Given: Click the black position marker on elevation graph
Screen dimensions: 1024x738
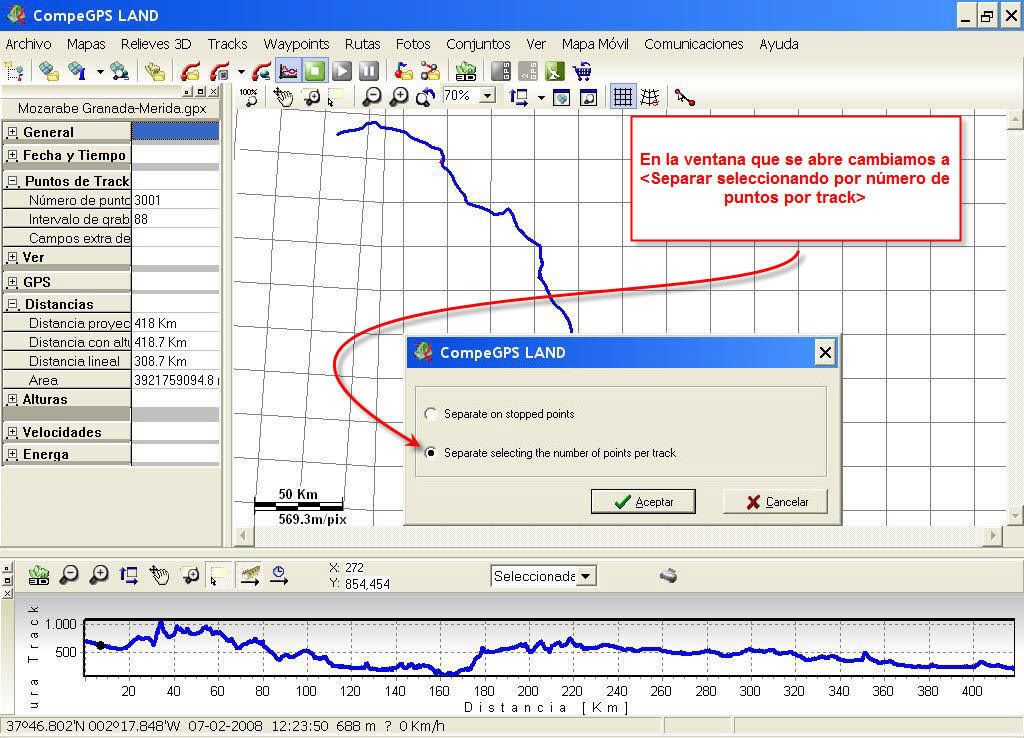Looking at the screenshot, I should (x=100, y=645).
